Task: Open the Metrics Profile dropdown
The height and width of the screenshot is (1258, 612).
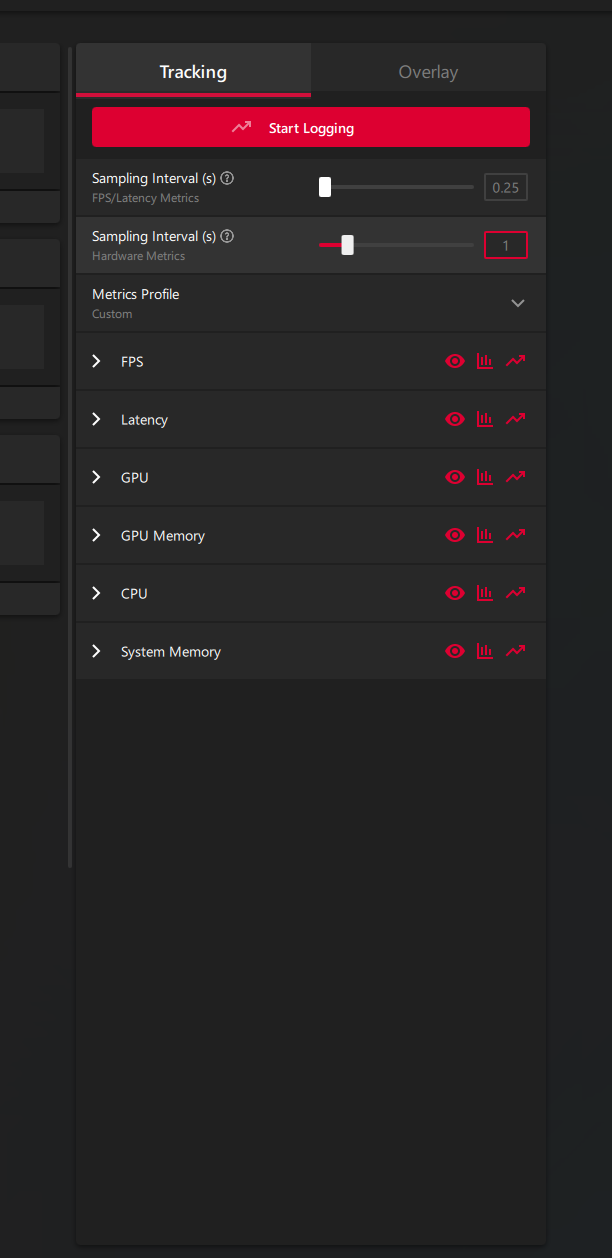Action: pos(517,303)
